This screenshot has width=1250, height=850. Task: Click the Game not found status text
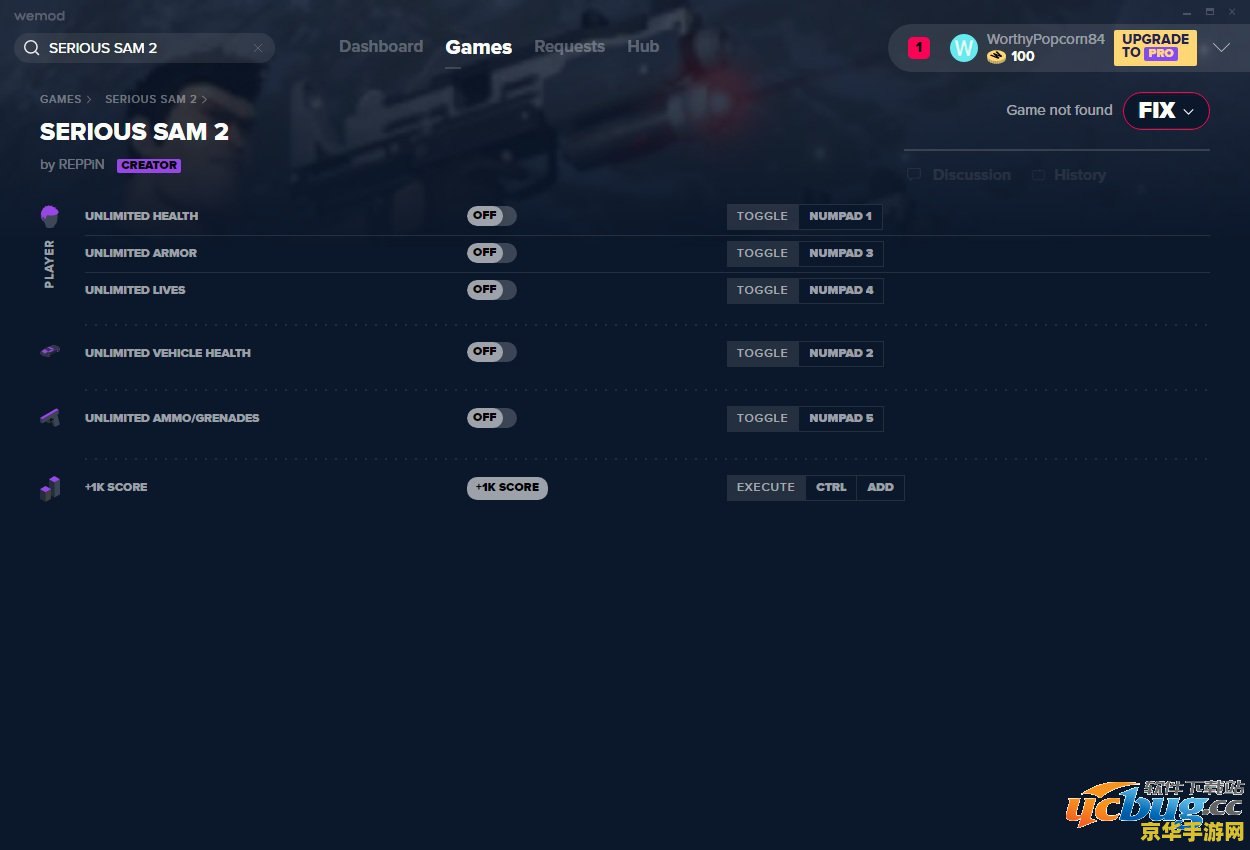tap(1059, 110)
